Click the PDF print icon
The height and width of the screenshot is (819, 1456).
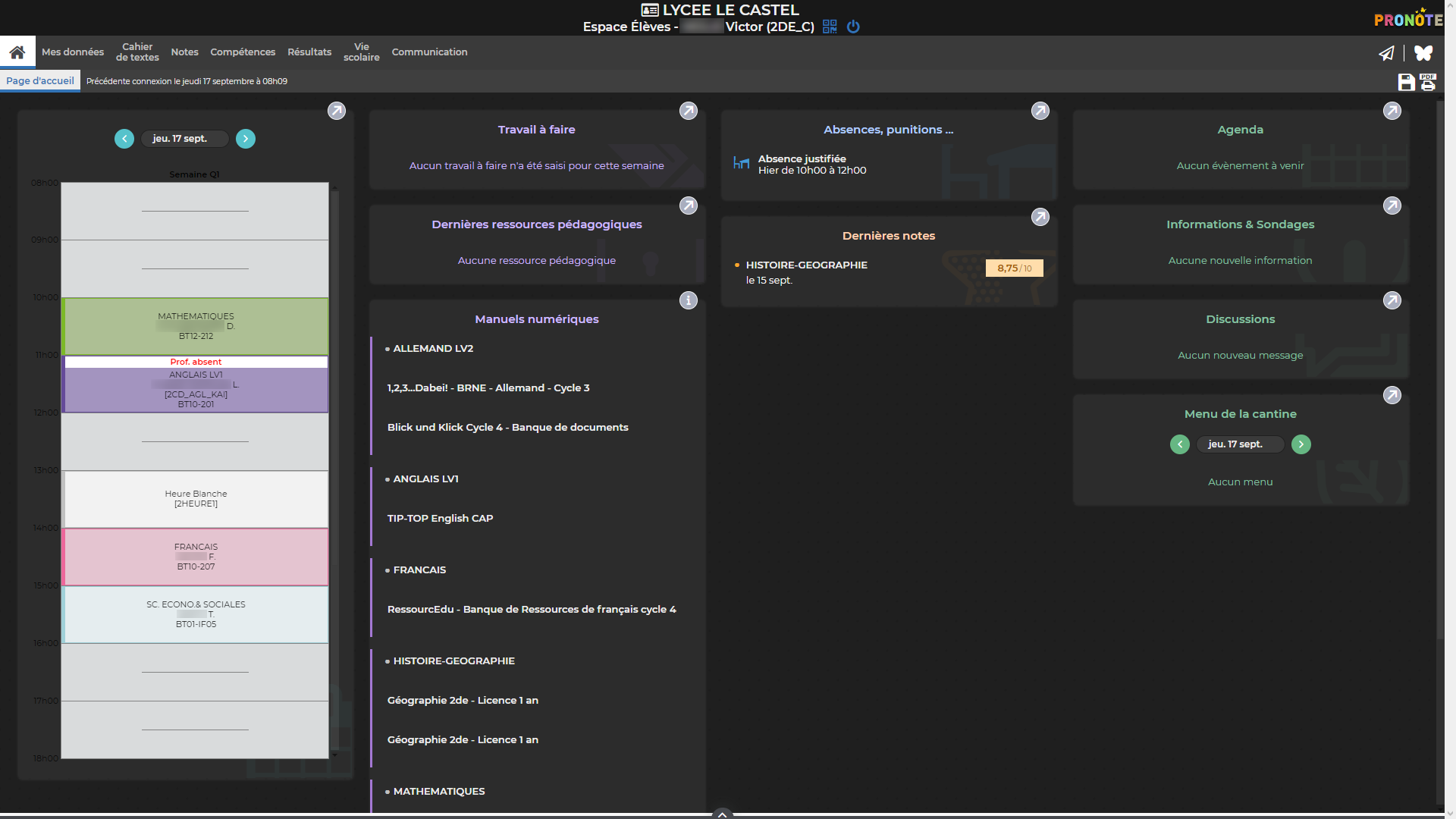[1428, 82]
